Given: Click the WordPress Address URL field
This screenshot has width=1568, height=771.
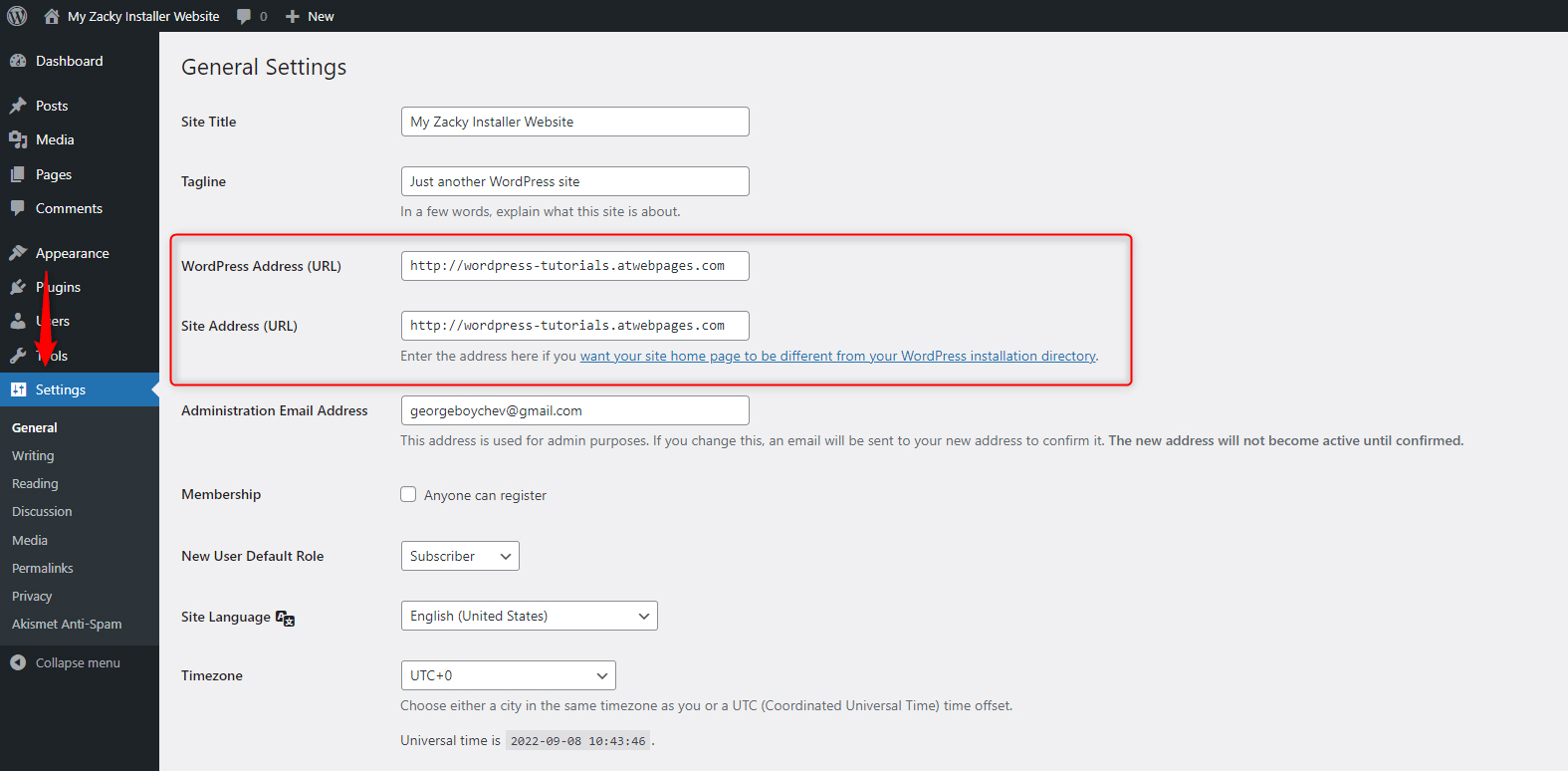Looking at the screenshot, I should [574, 266].
